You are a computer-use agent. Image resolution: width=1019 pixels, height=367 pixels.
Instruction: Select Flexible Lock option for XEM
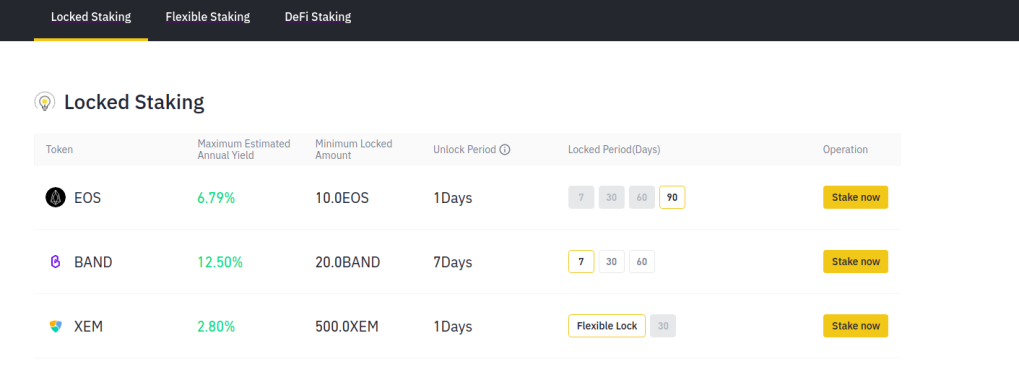(607, 326)
